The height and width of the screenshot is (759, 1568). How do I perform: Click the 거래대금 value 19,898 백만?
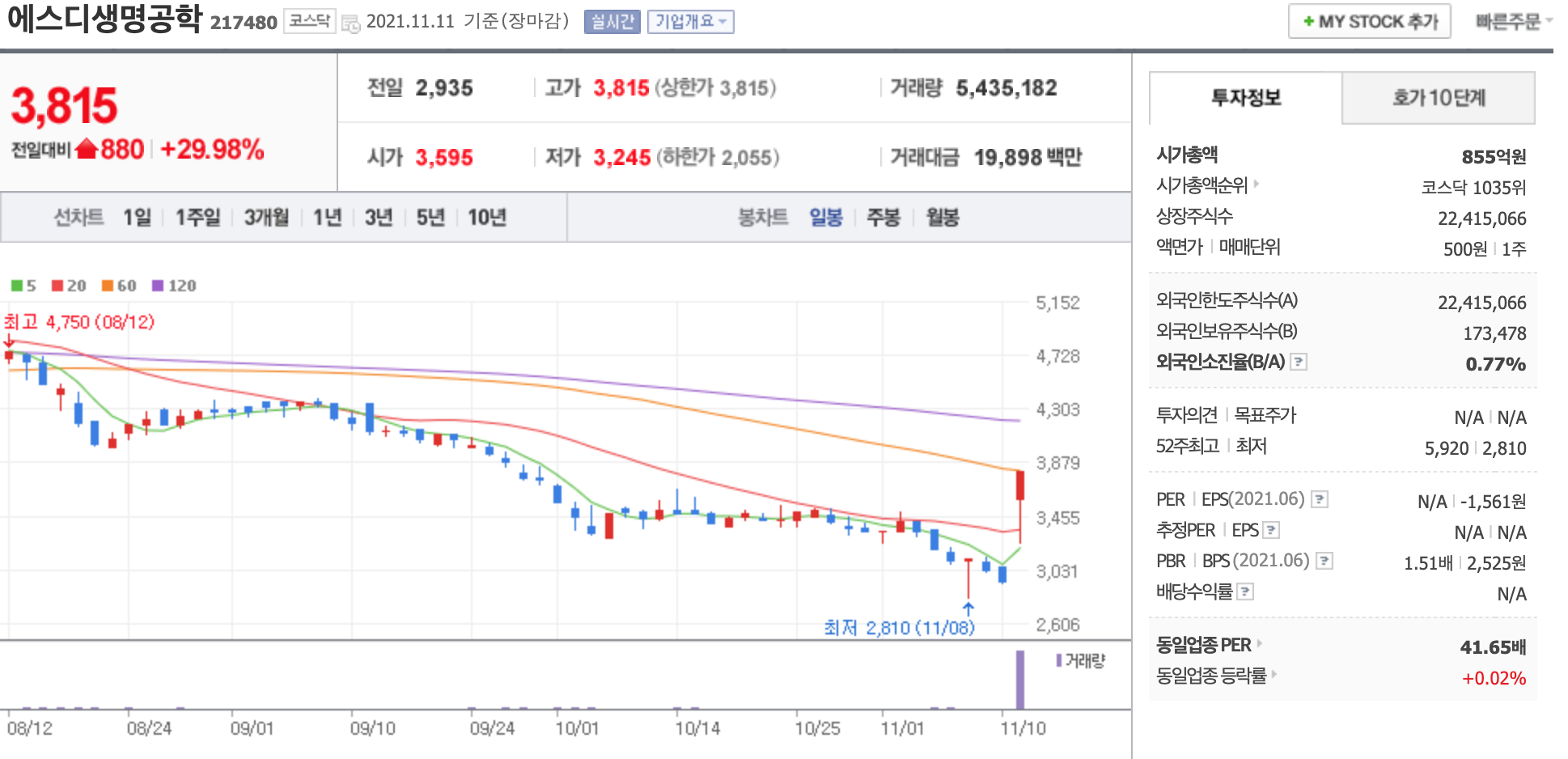(x=1028, y=157)
